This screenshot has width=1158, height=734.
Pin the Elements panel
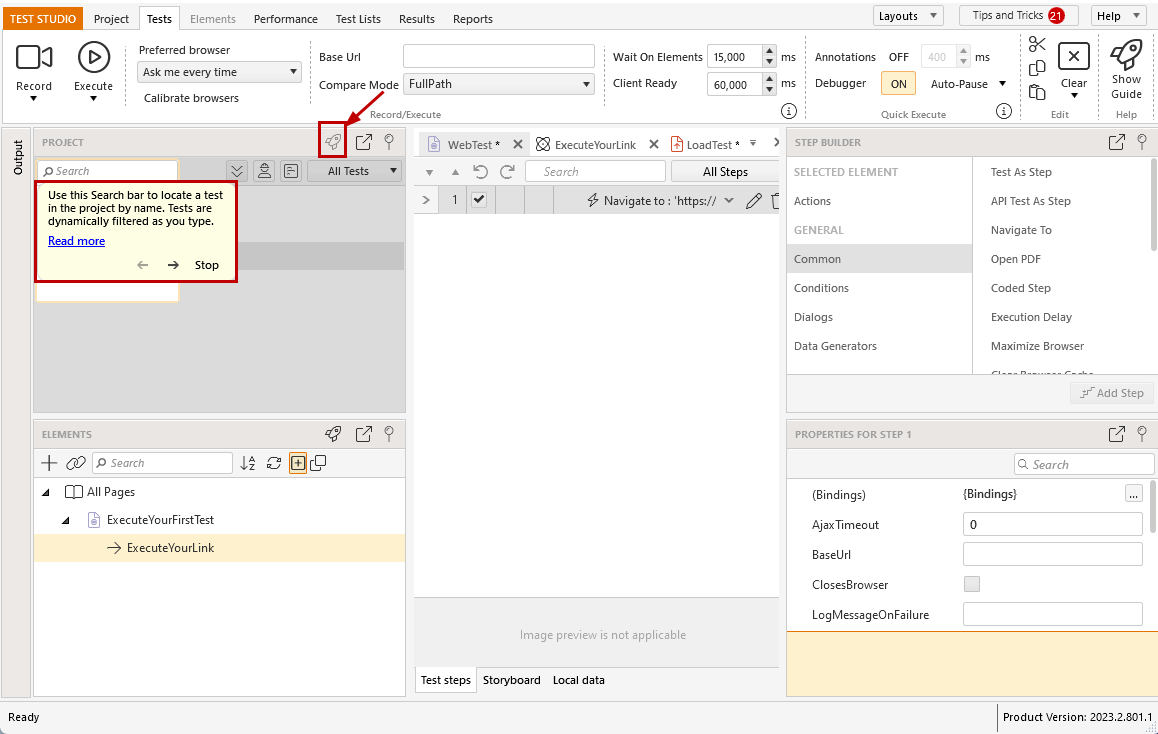point(389,434)
